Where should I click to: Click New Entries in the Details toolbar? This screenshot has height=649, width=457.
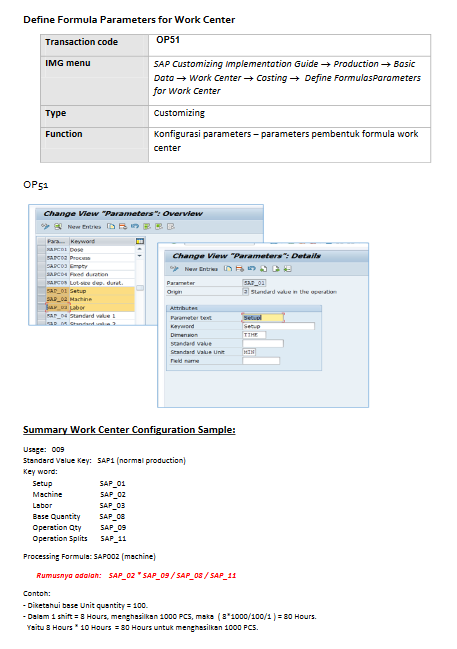point(201,269)
